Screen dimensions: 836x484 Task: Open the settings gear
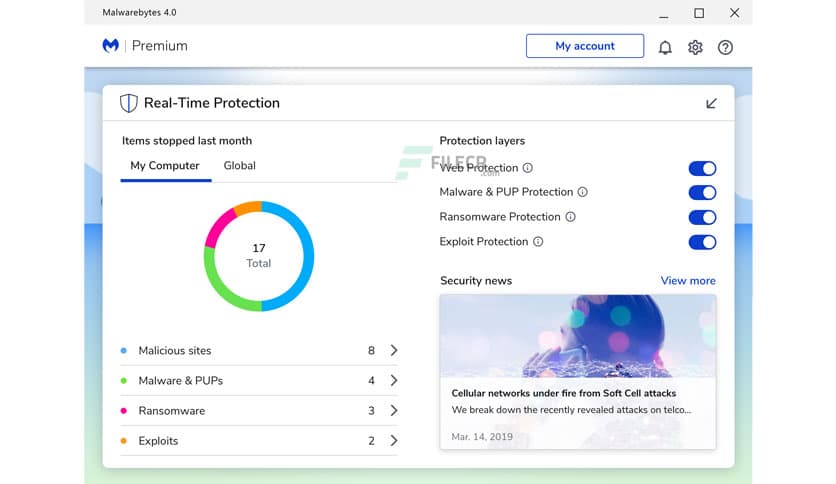tap(695, 47)
